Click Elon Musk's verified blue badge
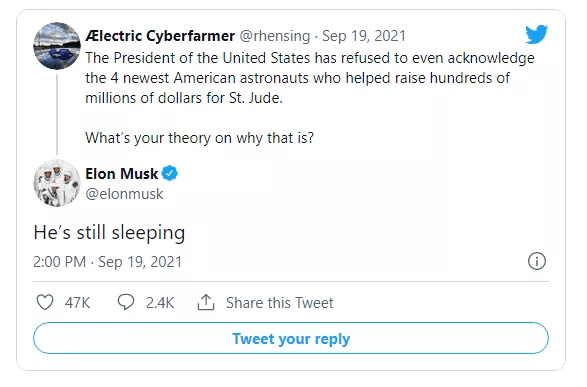Image resolution: width=587 pixels, height=387 pixels. pos(170,173)
